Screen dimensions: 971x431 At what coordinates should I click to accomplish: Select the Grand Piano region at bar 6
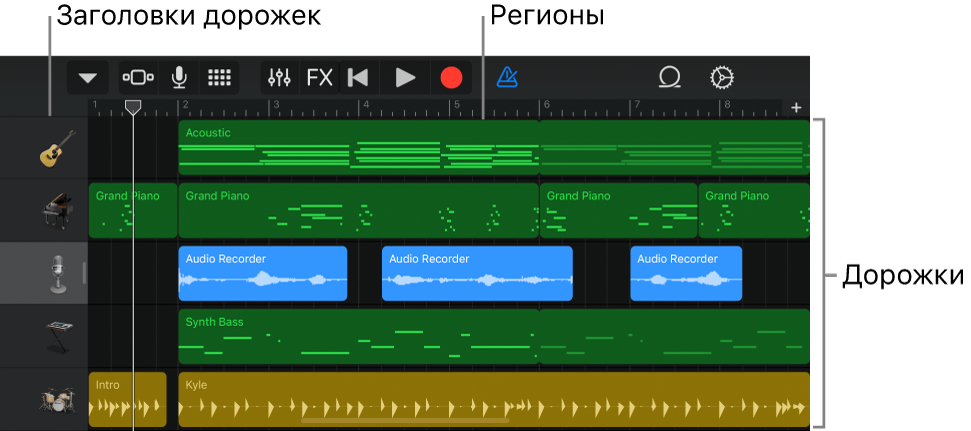619,211
